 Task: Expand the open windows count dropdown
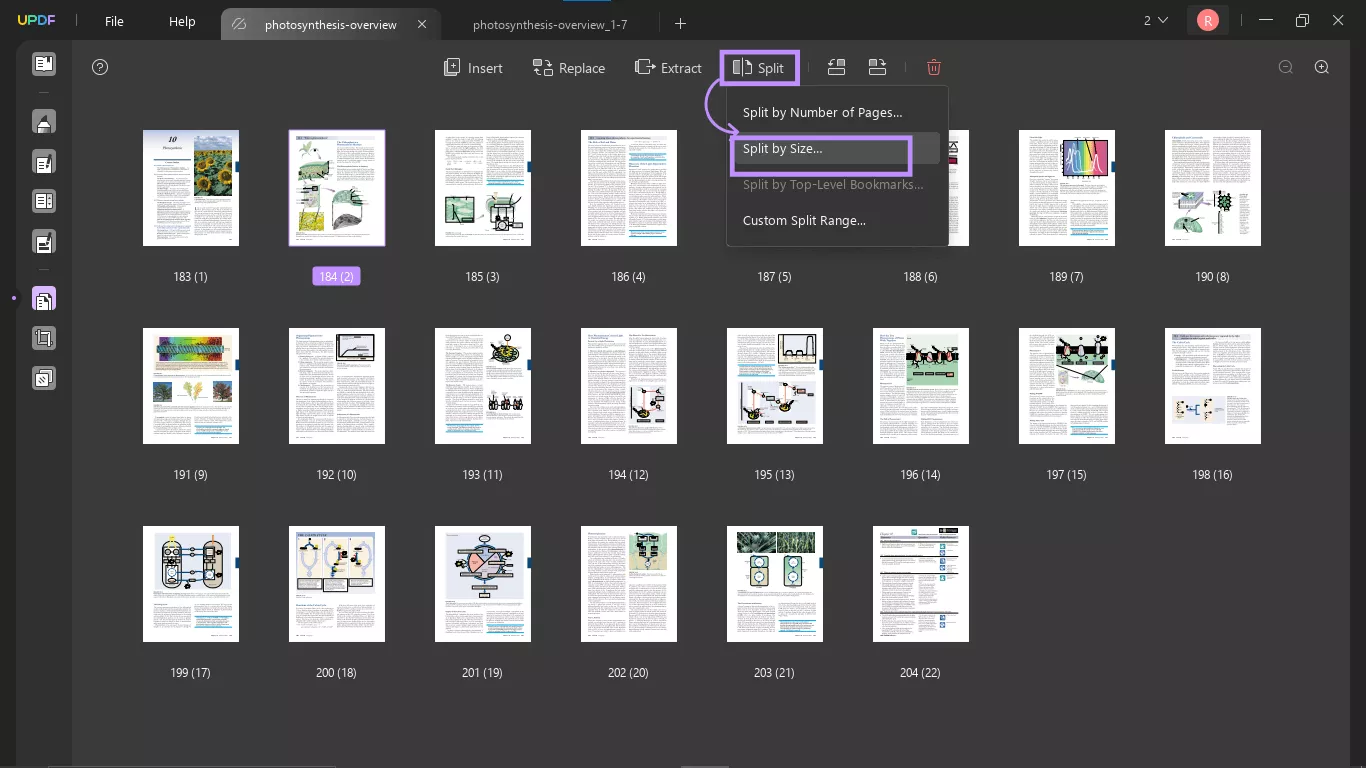1156,20
